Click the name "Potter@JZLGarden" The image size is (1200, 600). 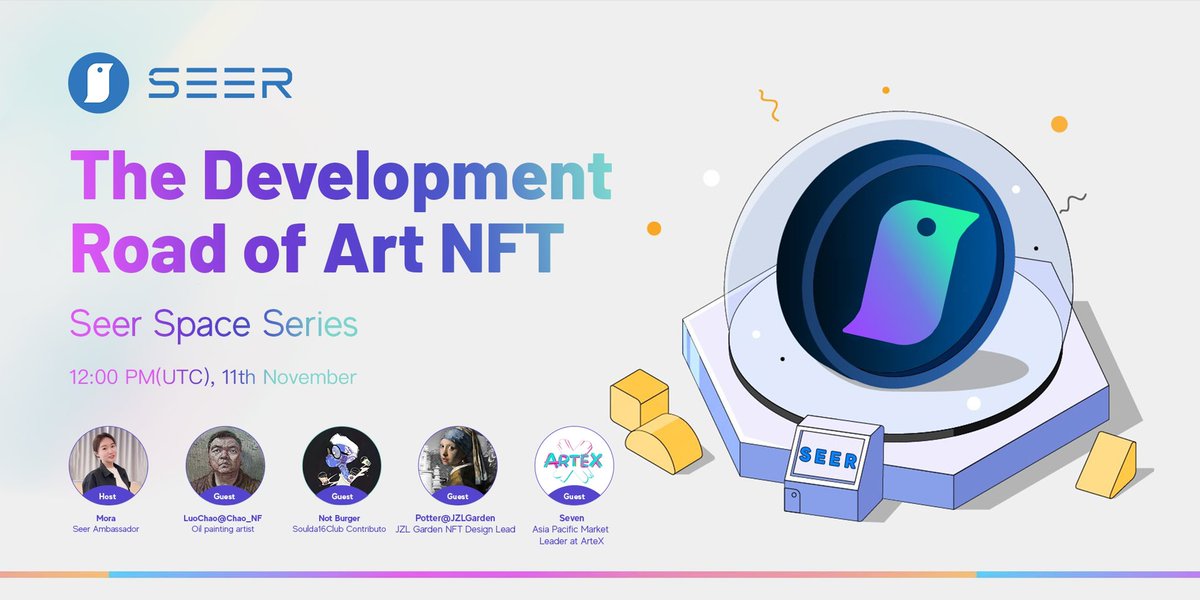pyautogui.click(x=457, y=518)
